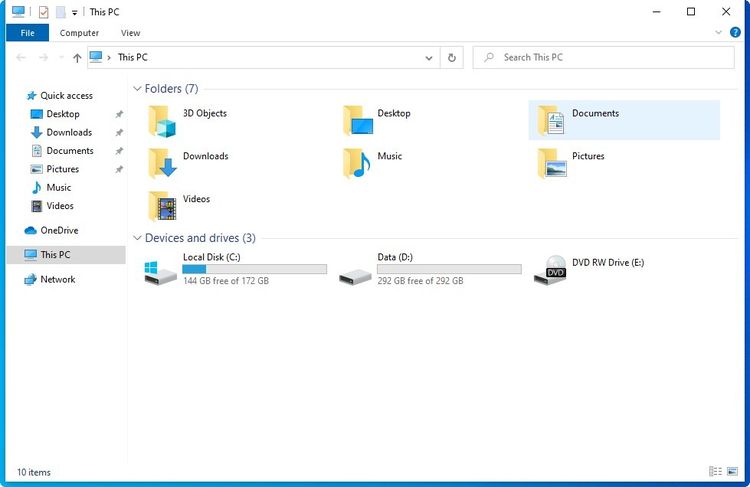This screenshot has width=750, height=487.
Task: Open the Computer ribbon tab
Action: click(x=79, y=33)
